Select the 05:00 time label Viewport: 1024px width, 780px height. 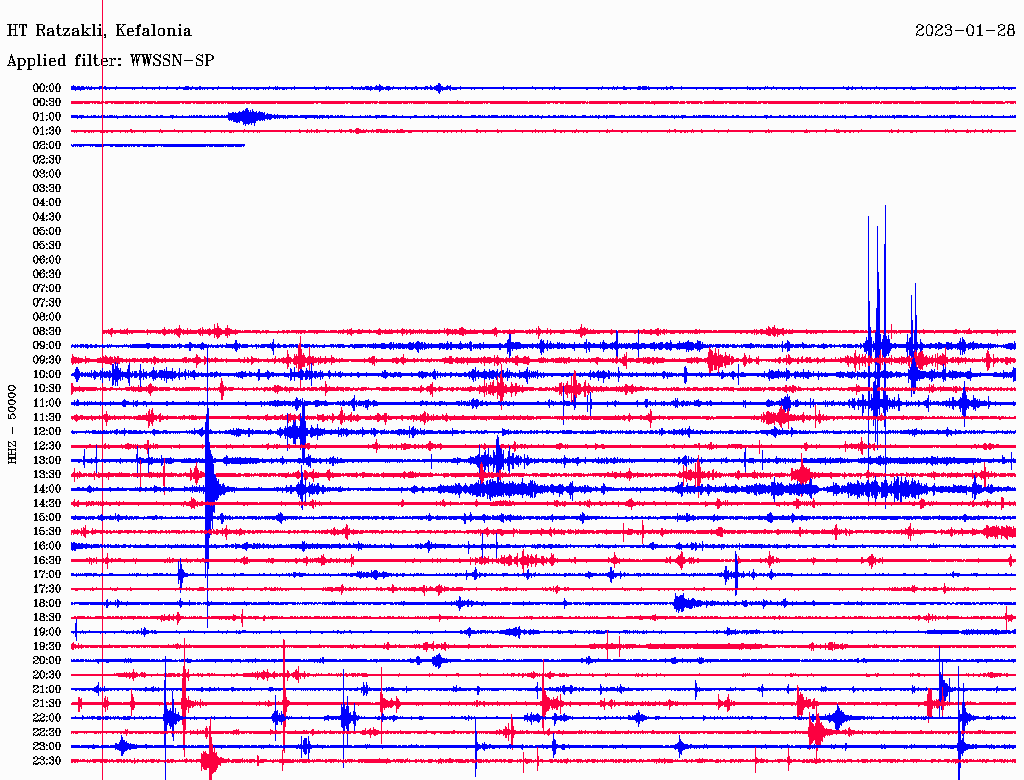click(x=47, y=231)
